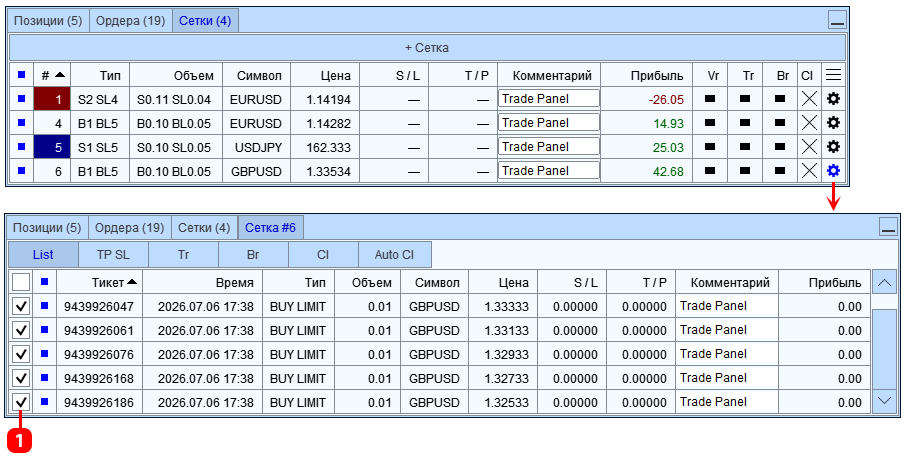
Task: Open the Cl sub-tab
Action: [323, 255]
